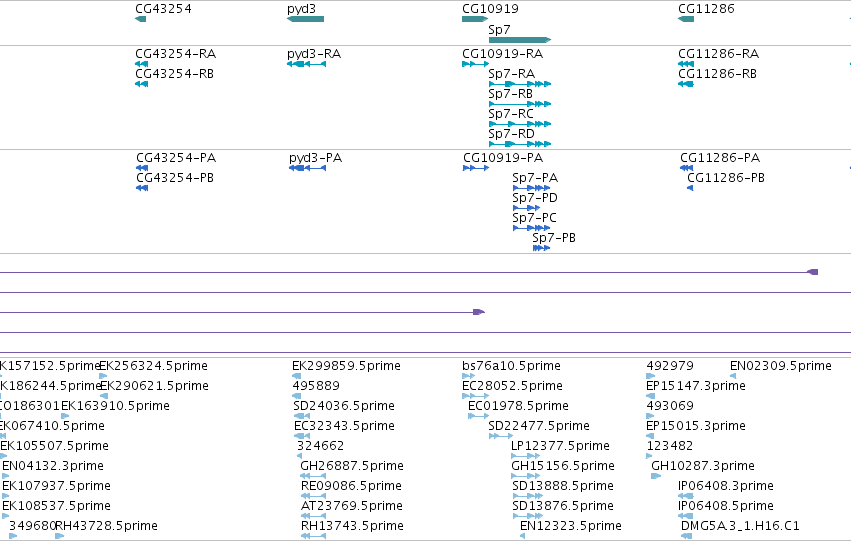
Task: Click EST IP06408.3prime
Action: (726, 486)
